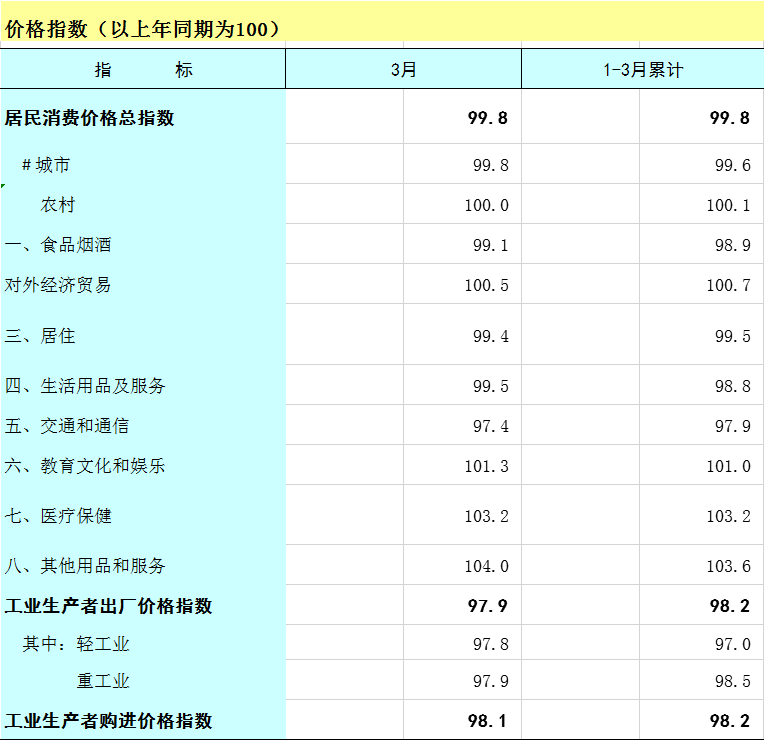Image resolution: width=764 pixels, height=740 pixels.
Task: Select the 居民消费价格总指数 row label
Action: (90, 118)
